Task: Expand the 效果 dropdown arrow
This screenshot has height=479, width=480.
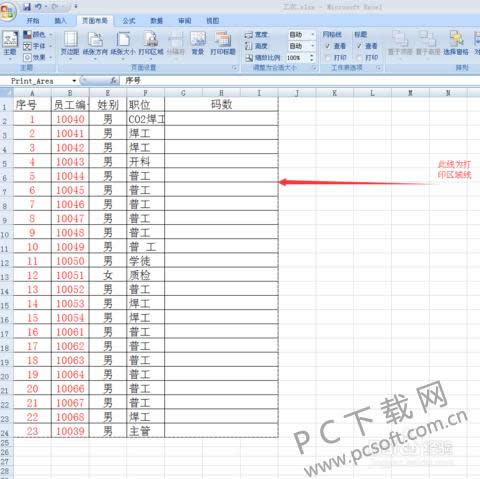Action: [51, 57]
